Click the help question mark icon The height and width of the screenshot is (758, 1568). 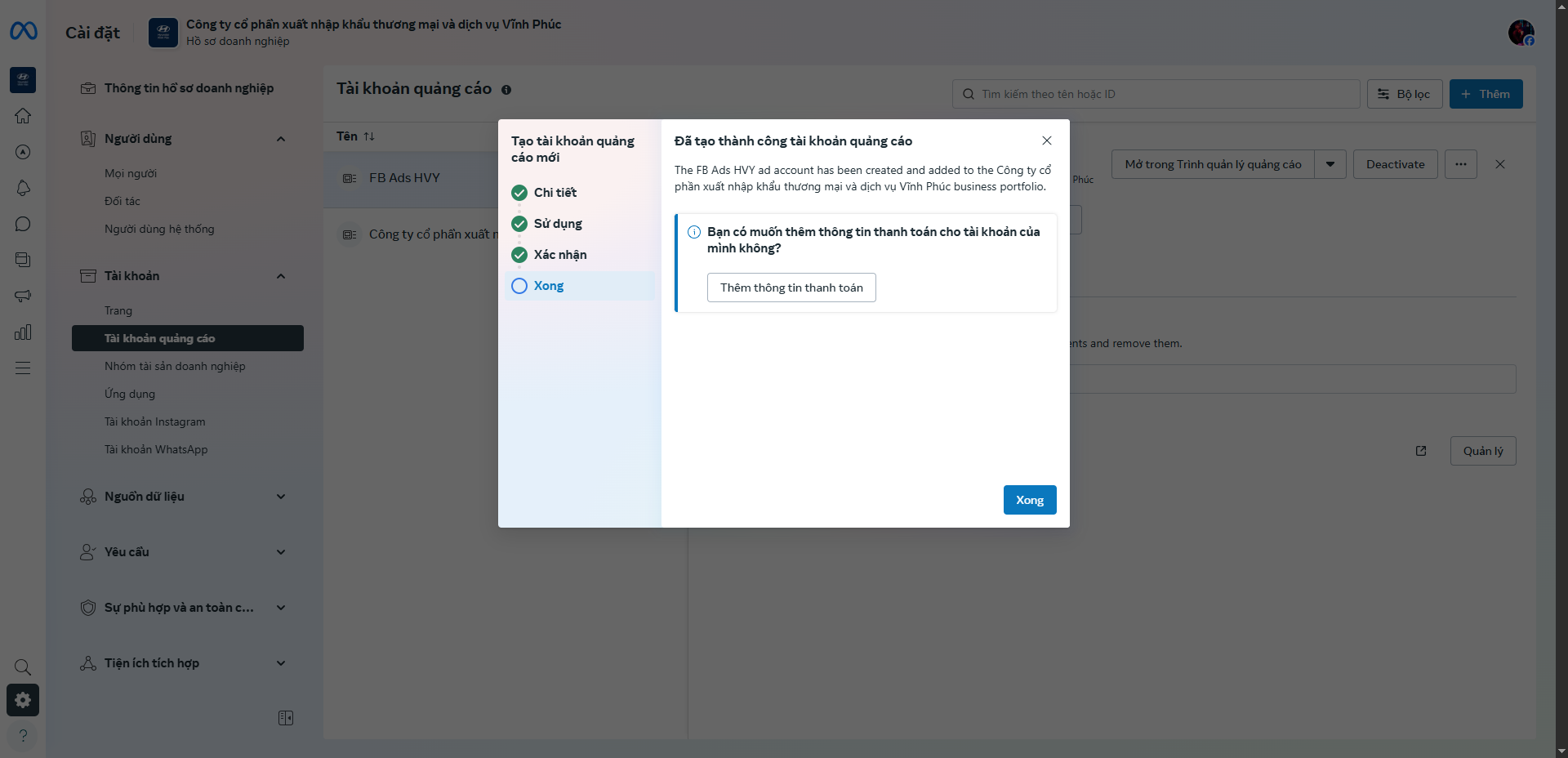coord(23,735)
